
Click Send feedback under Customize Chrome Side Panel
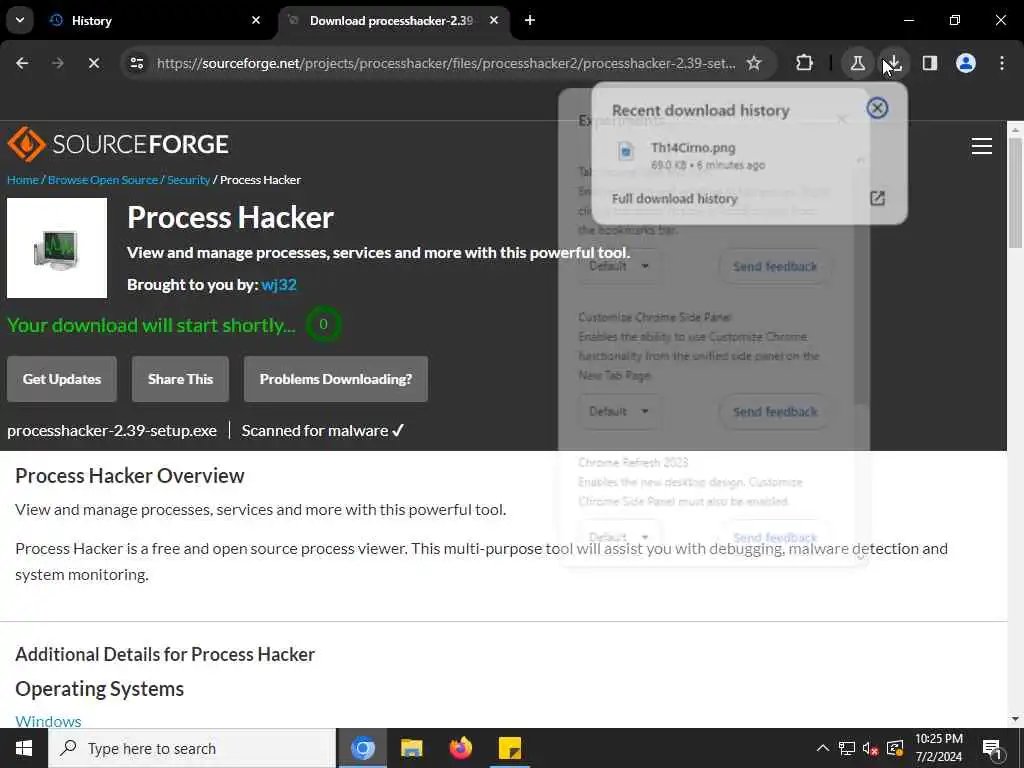(775, 411)
